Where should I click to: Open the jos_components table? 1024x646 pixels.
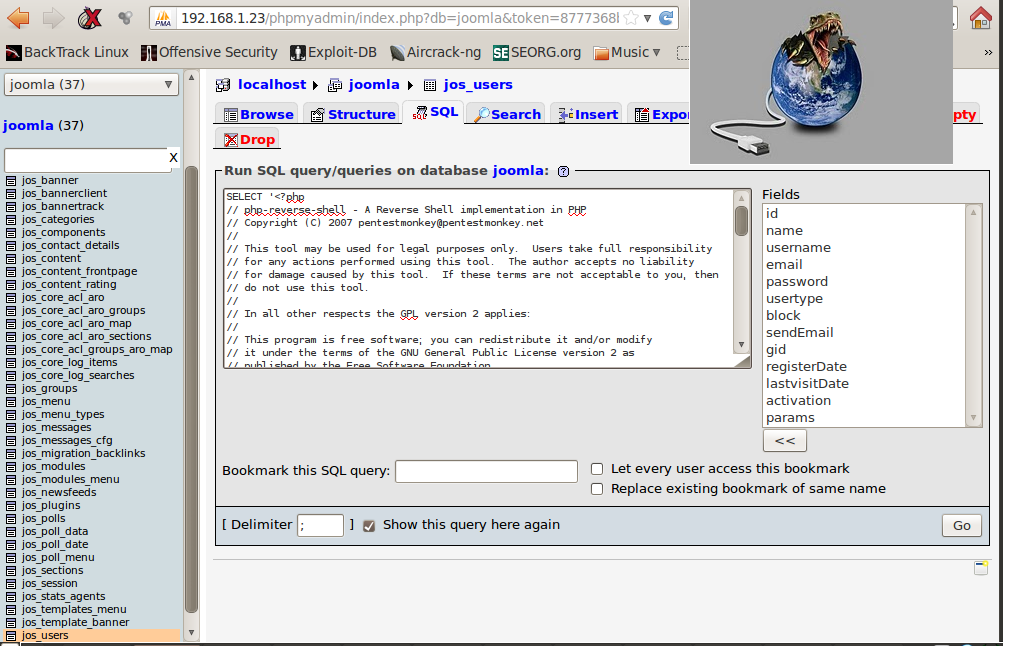click(63, 233)
